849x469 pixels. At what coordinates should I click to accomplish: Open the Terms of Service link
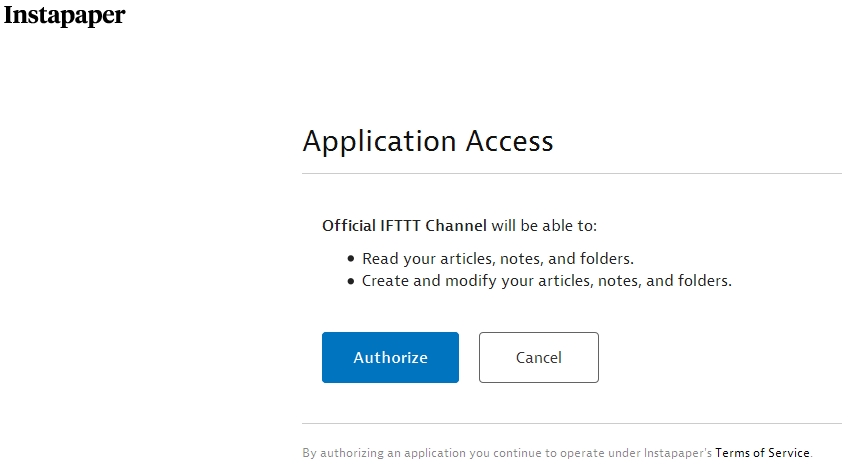tap(762, 453)
